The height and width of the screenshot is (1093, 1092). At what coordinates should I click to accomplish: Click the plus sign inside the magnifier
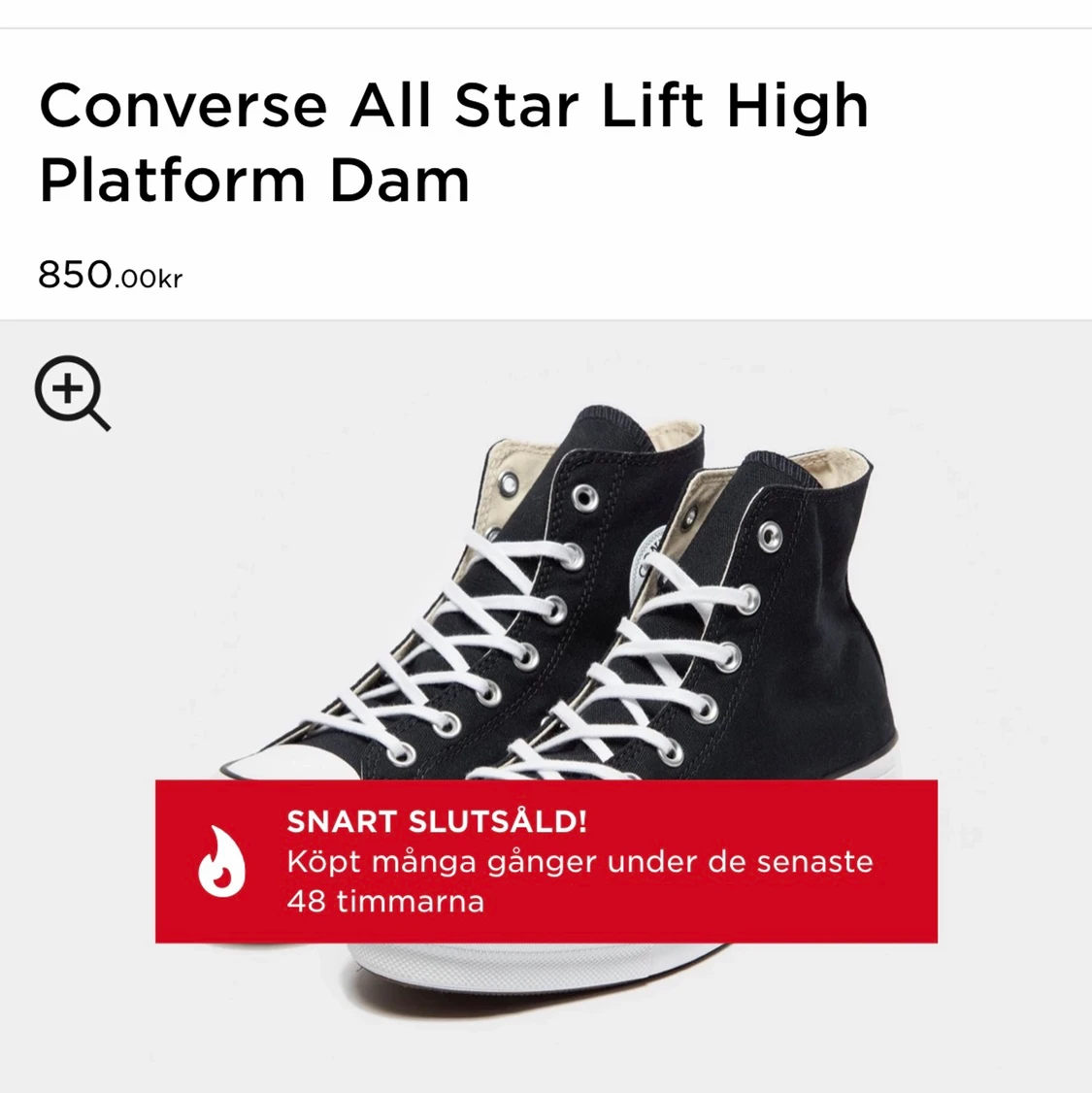68,387
